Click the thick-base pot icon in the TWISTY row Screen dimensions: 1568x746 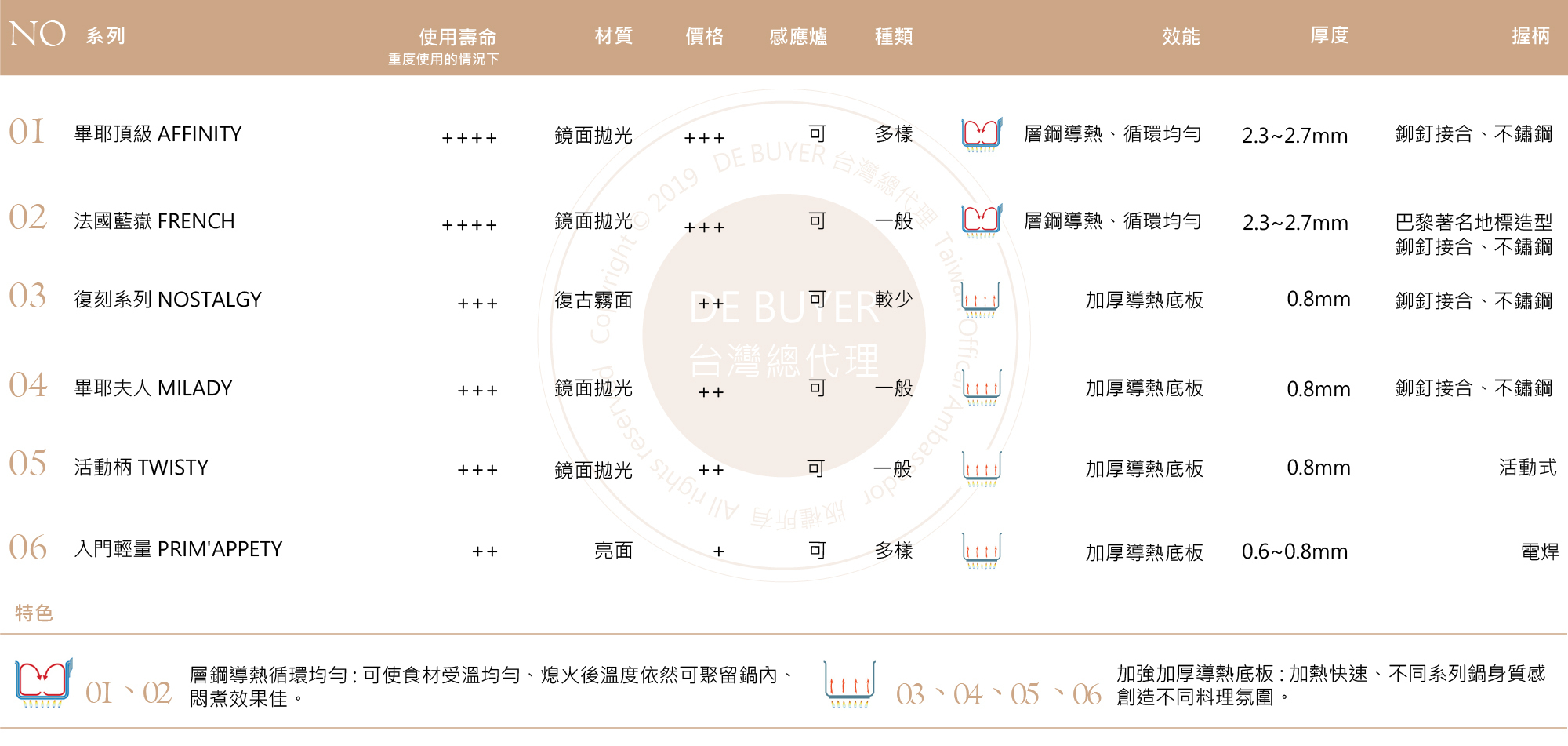(982, 468)
